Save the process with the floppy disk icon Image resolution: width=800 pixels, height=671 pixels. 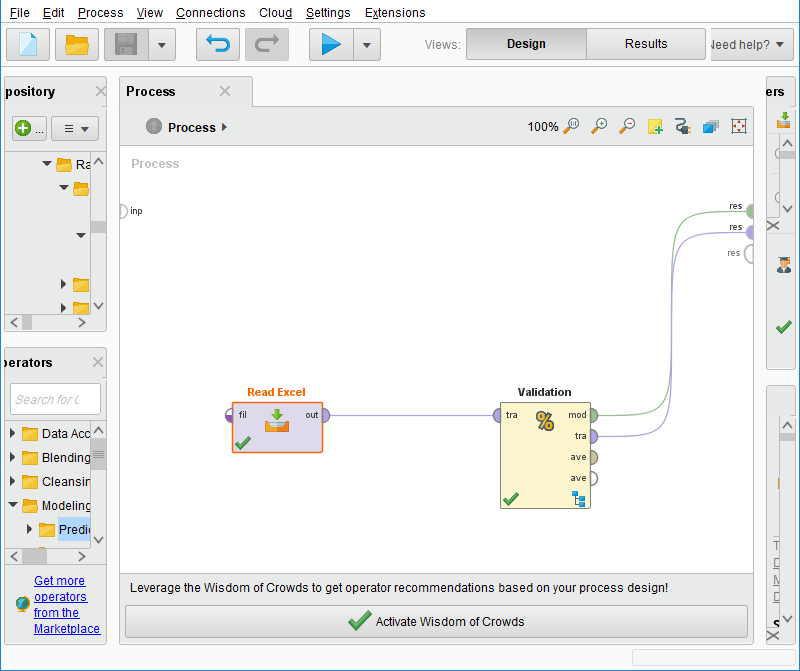(127, 45)
